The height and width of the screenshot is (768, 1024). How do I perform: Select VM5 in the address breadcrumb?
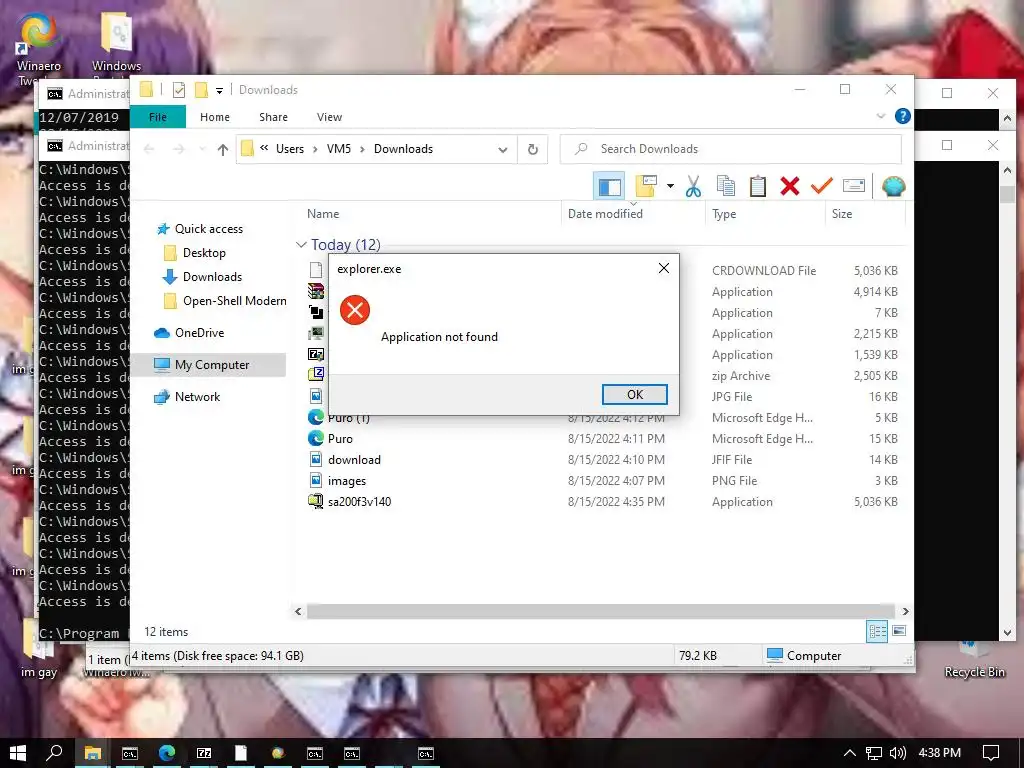click(338, 149)
